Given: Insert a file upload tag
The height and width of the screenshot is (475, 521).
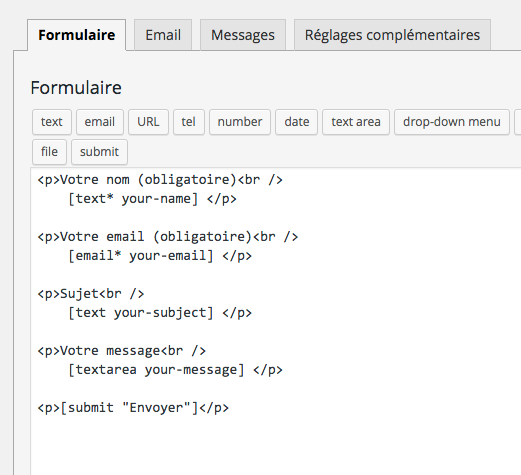Looking at the screenshot, I should pyautogui.click(x=49, y=152).
